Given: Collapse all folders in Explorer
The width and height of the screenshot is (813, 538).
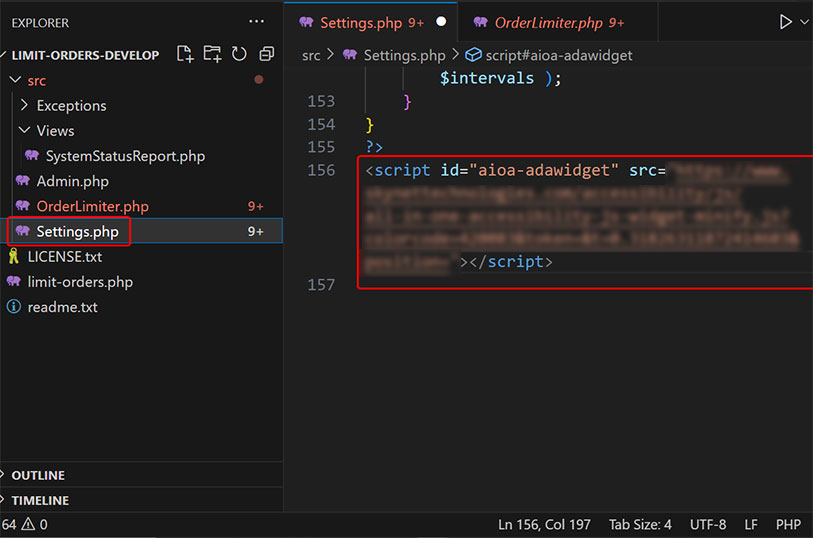Looking at the screenshot, I should (x=266, y=54).
